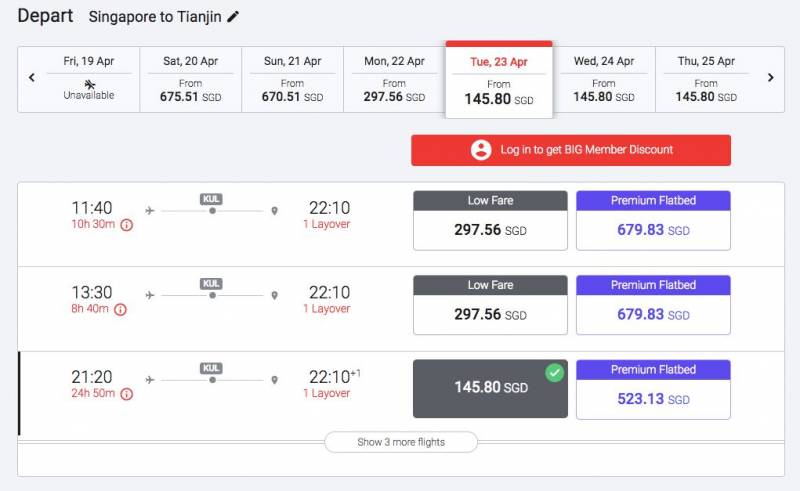Click info icon beside 8h 40m duration

[x=120, y=310]
